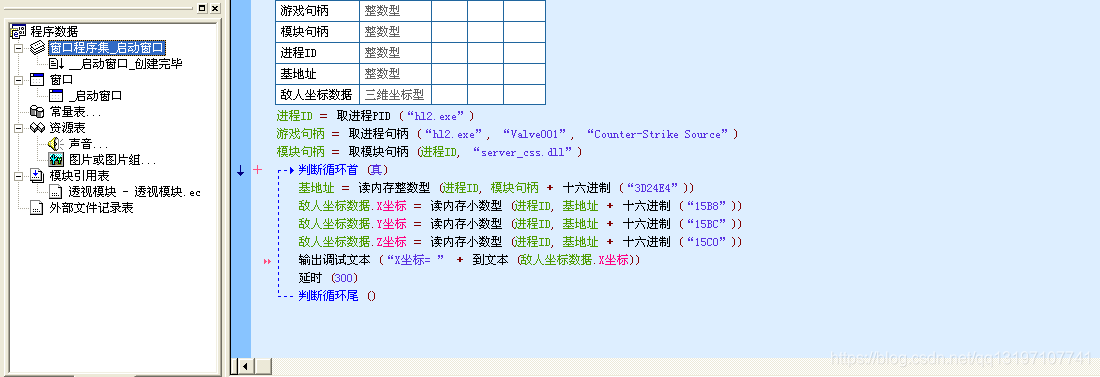
Task: Click the subroutine icon beside __启动窗口_创建完毕
Action: pos(57,64)
